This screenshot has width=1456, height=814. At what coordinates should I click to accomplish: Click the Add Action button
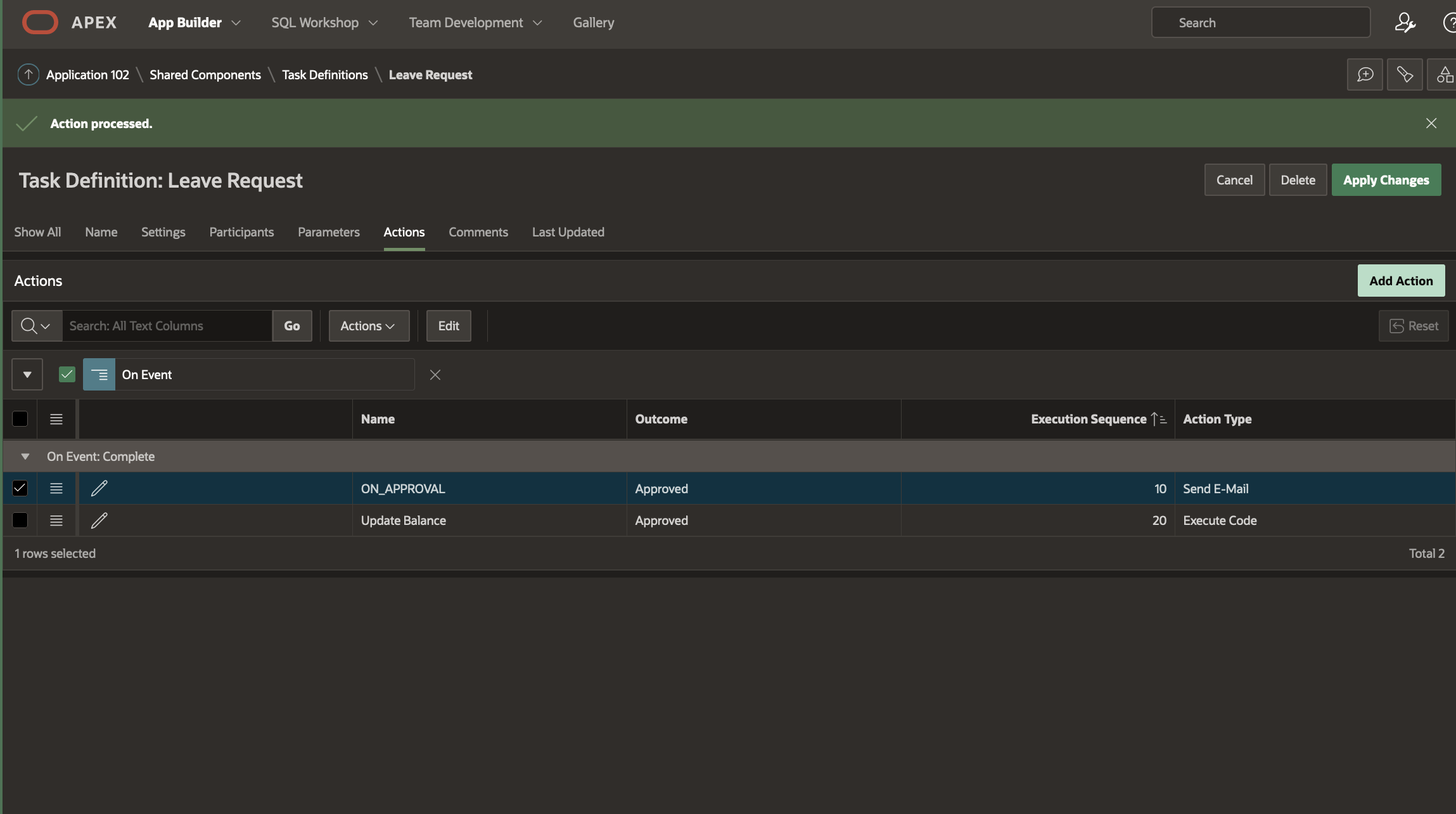coord(1400,281)
